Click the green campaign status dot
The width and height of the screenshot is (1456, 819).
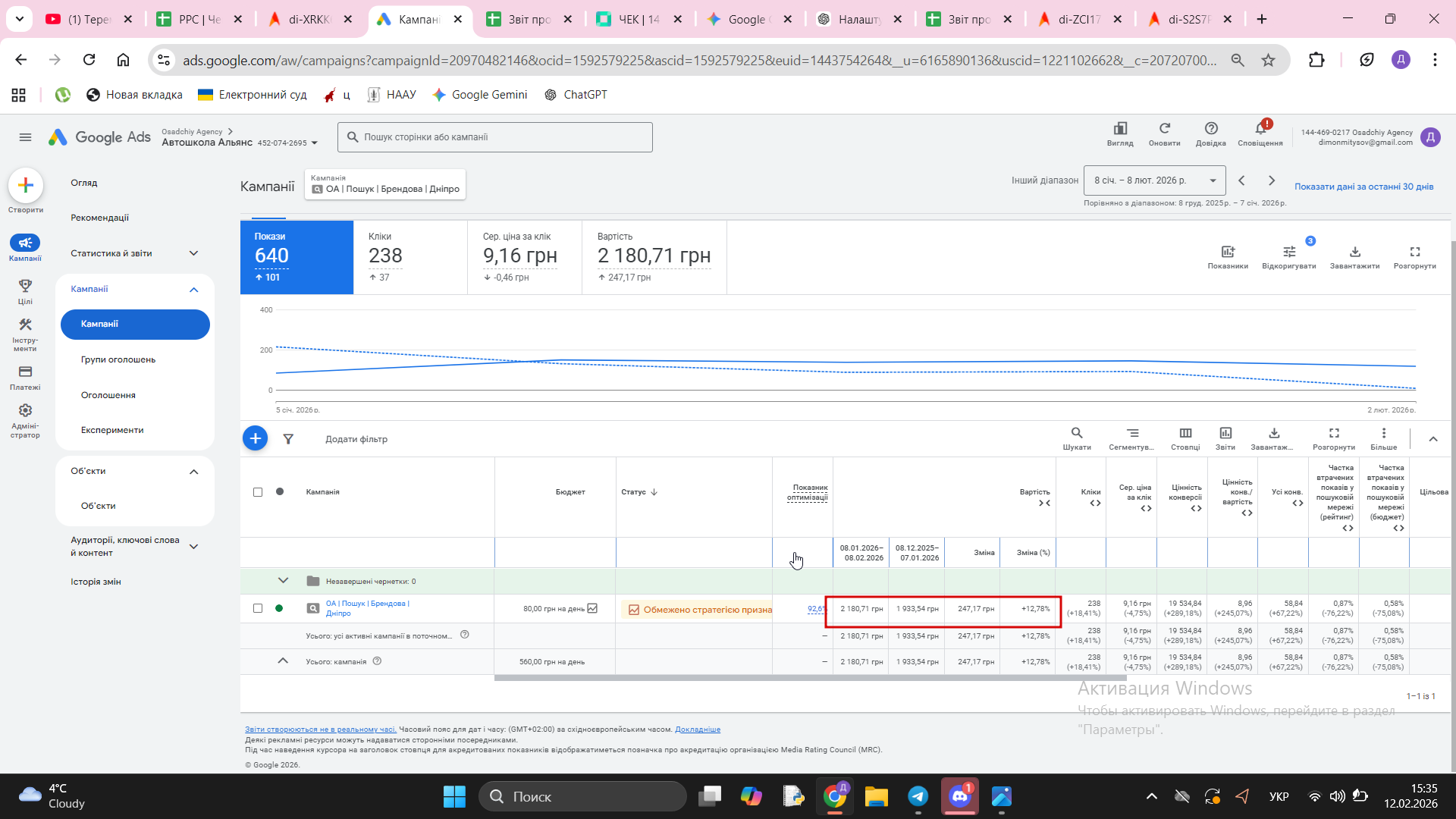pos(279,608)
